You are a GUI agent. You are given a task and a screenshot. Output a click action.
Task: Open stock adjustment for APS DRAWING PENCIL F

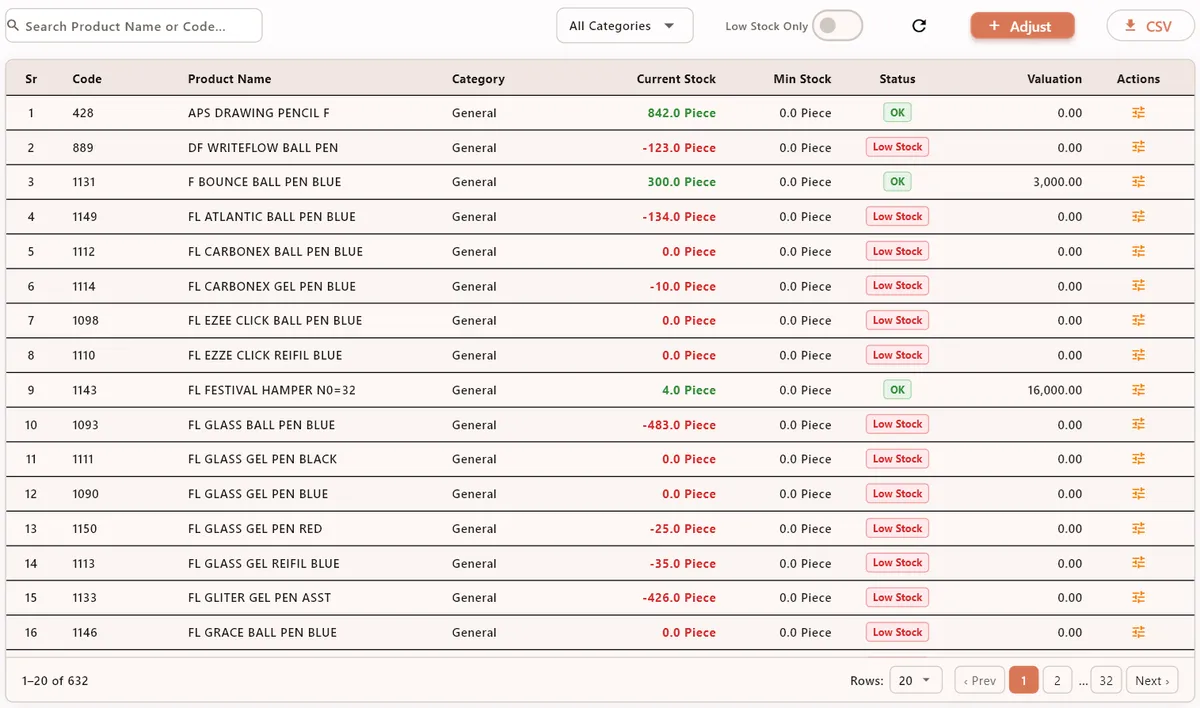pos(1138,112)
